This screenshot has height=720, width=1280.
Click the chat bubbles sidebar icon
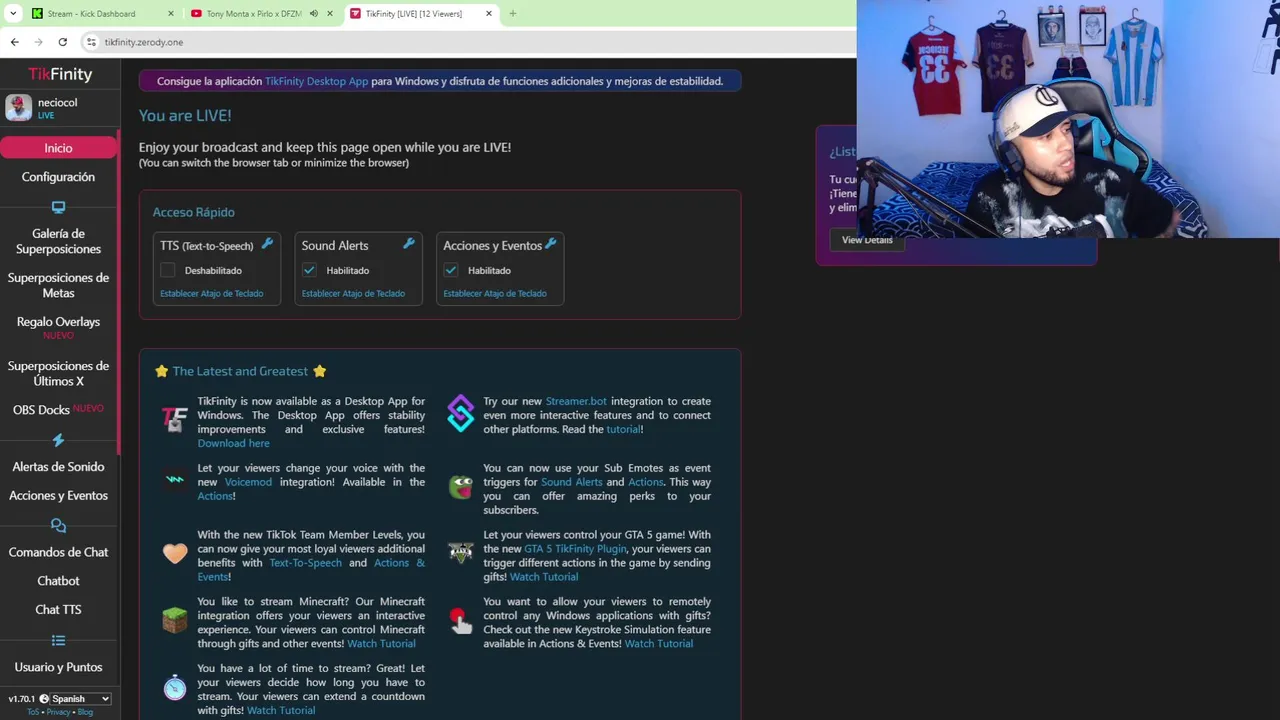point(58,525)
